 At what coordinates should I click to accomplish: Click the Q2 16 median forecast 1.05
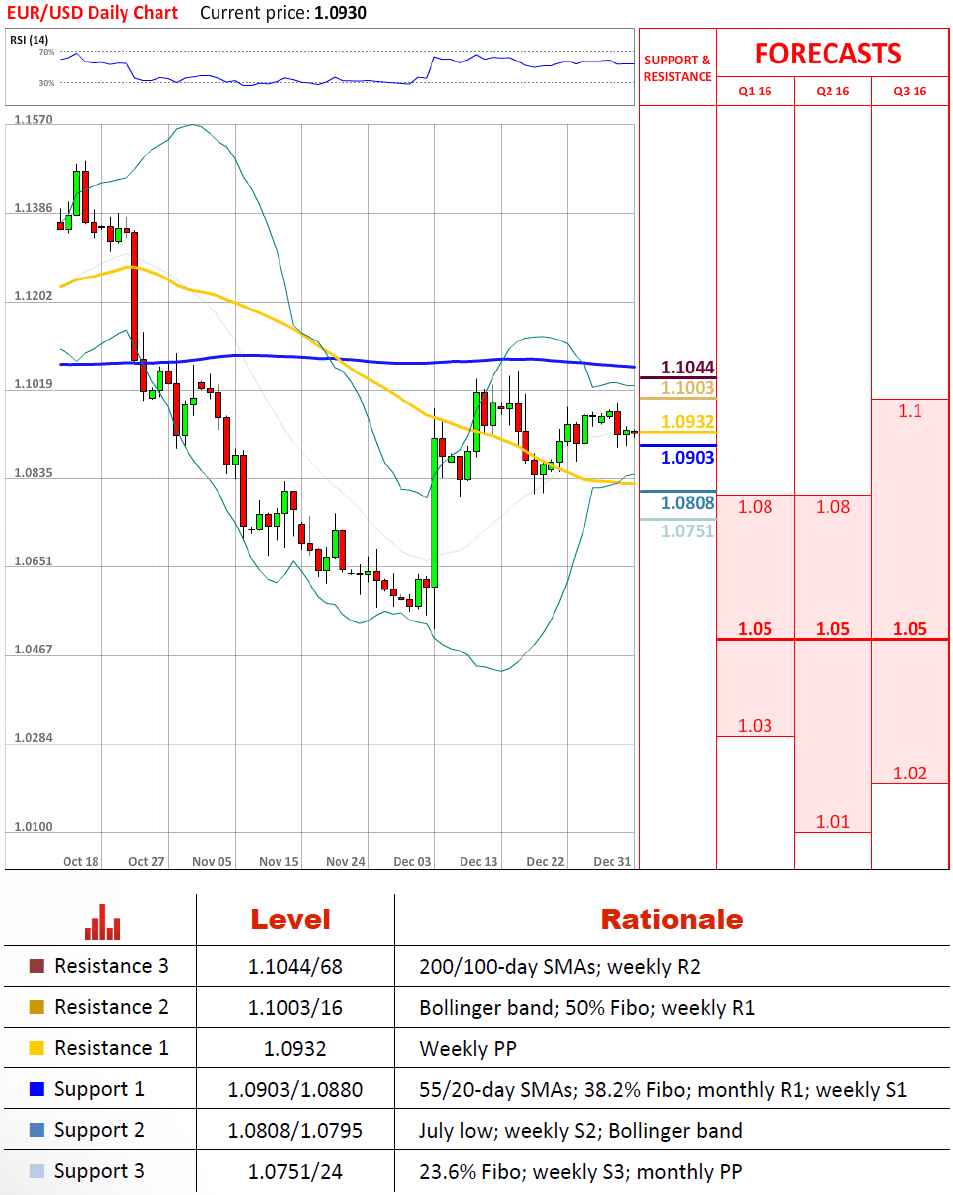pos(833,629)
